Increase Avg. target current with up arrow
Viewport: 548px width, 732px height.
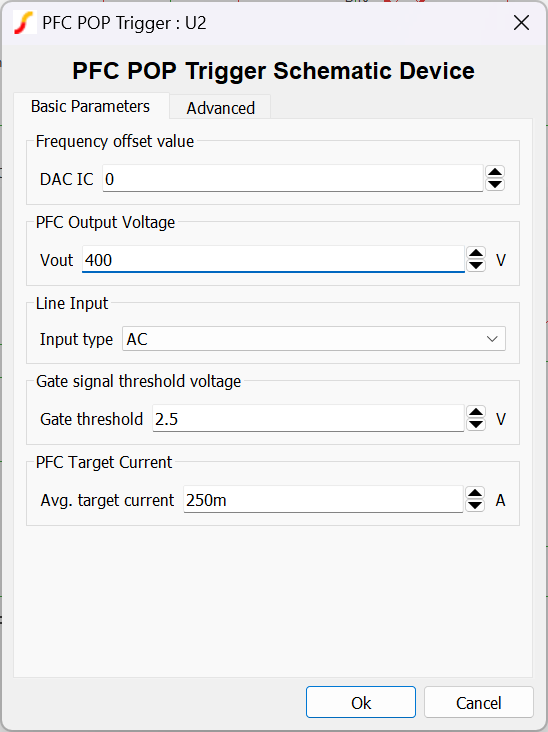tap(475, 493)
